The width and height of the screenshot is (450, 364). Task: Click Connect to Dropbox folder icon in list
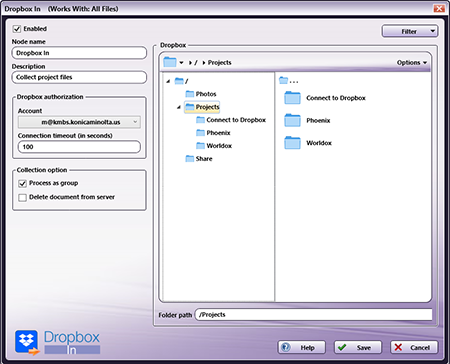[292, 98]
